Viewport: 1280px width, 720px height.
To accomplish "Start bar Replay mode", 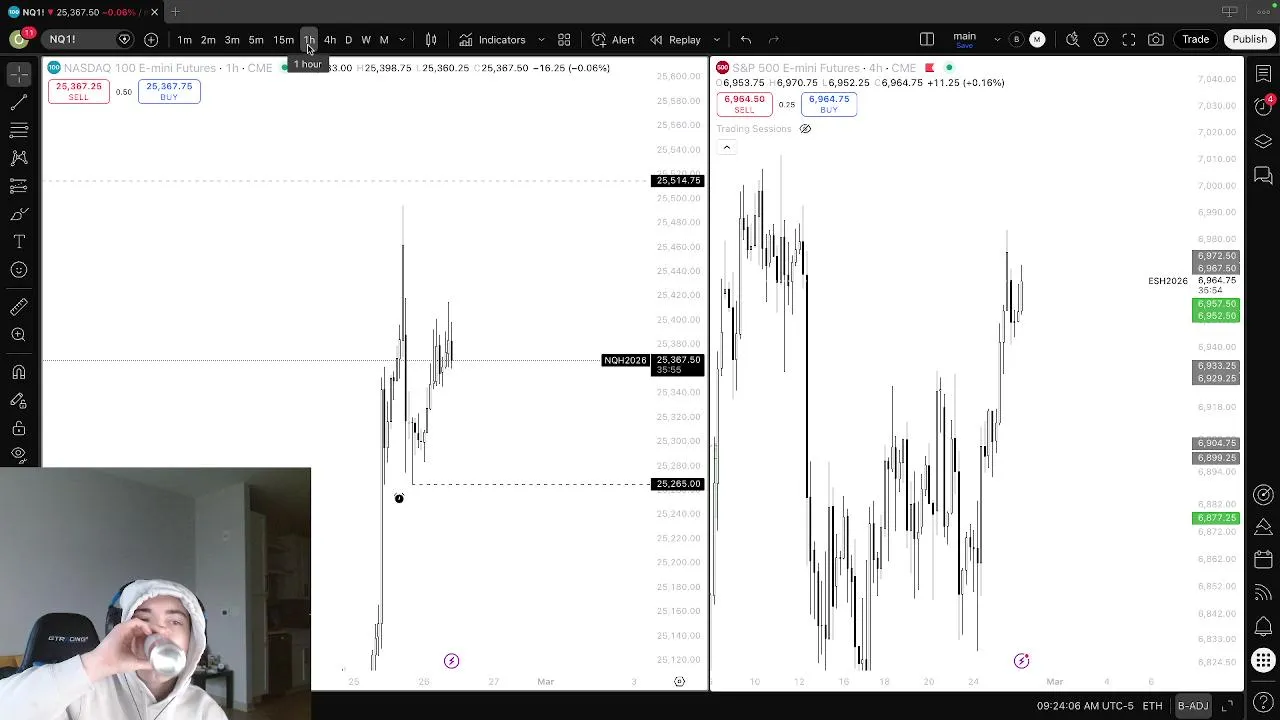I will tap(676, 40).
